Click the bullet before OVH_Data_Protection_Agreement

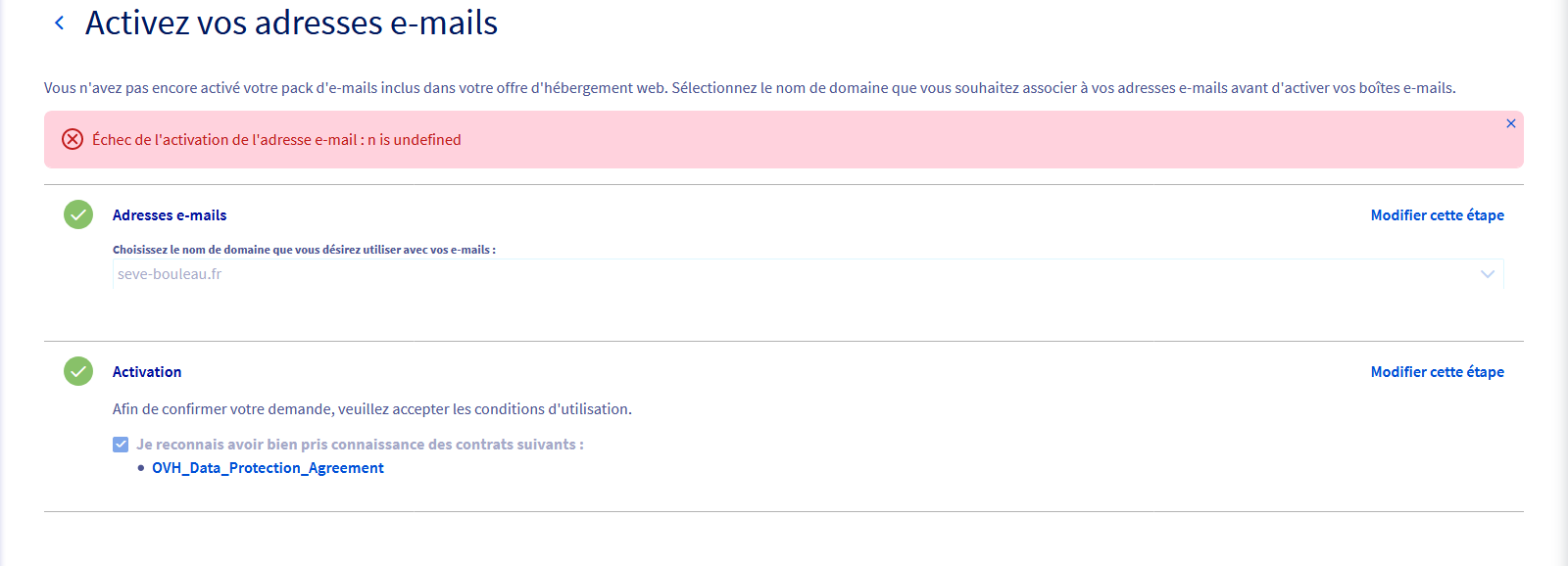(x=141, y=468)
